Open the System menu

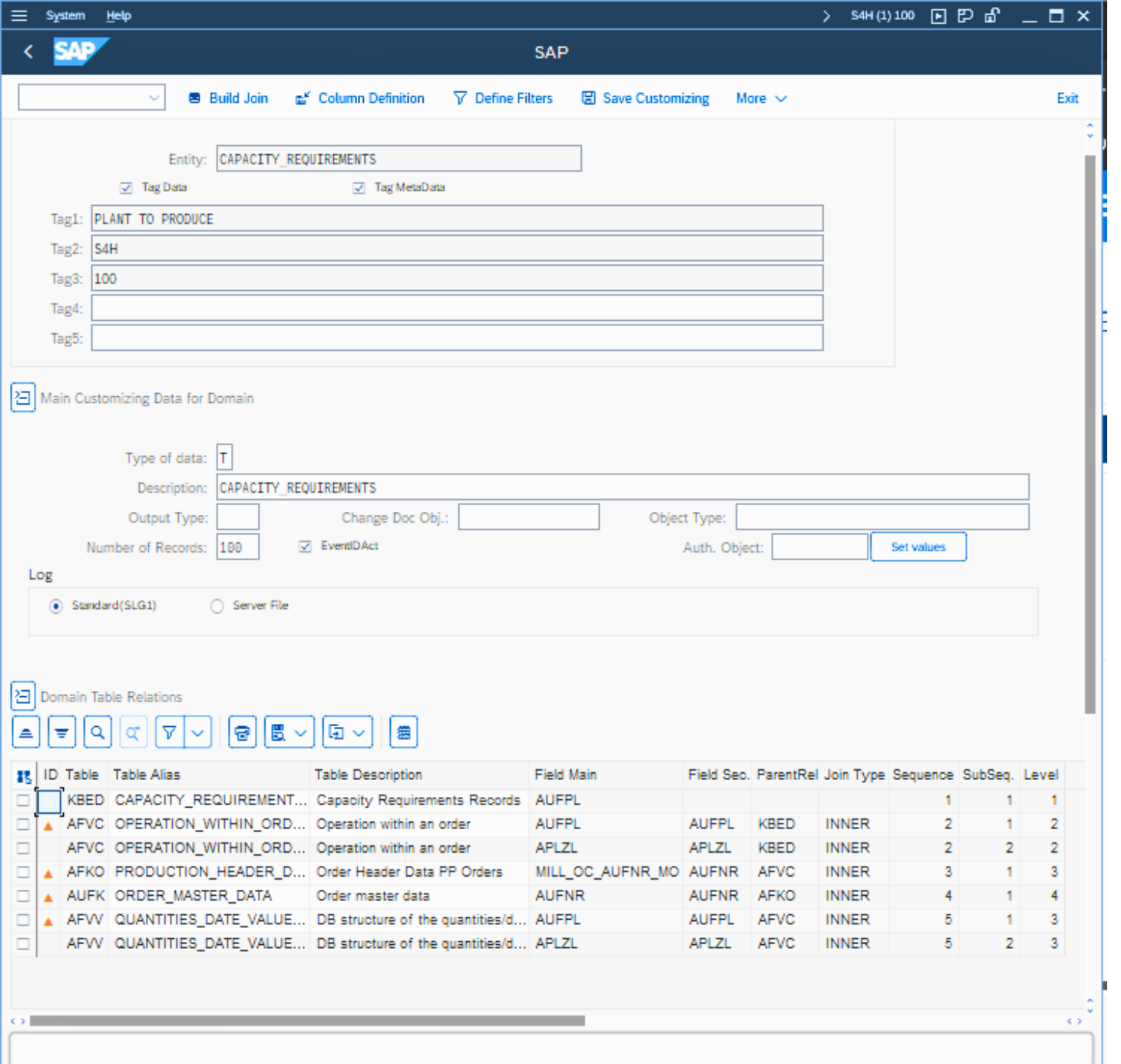click(x=65, y=15)
